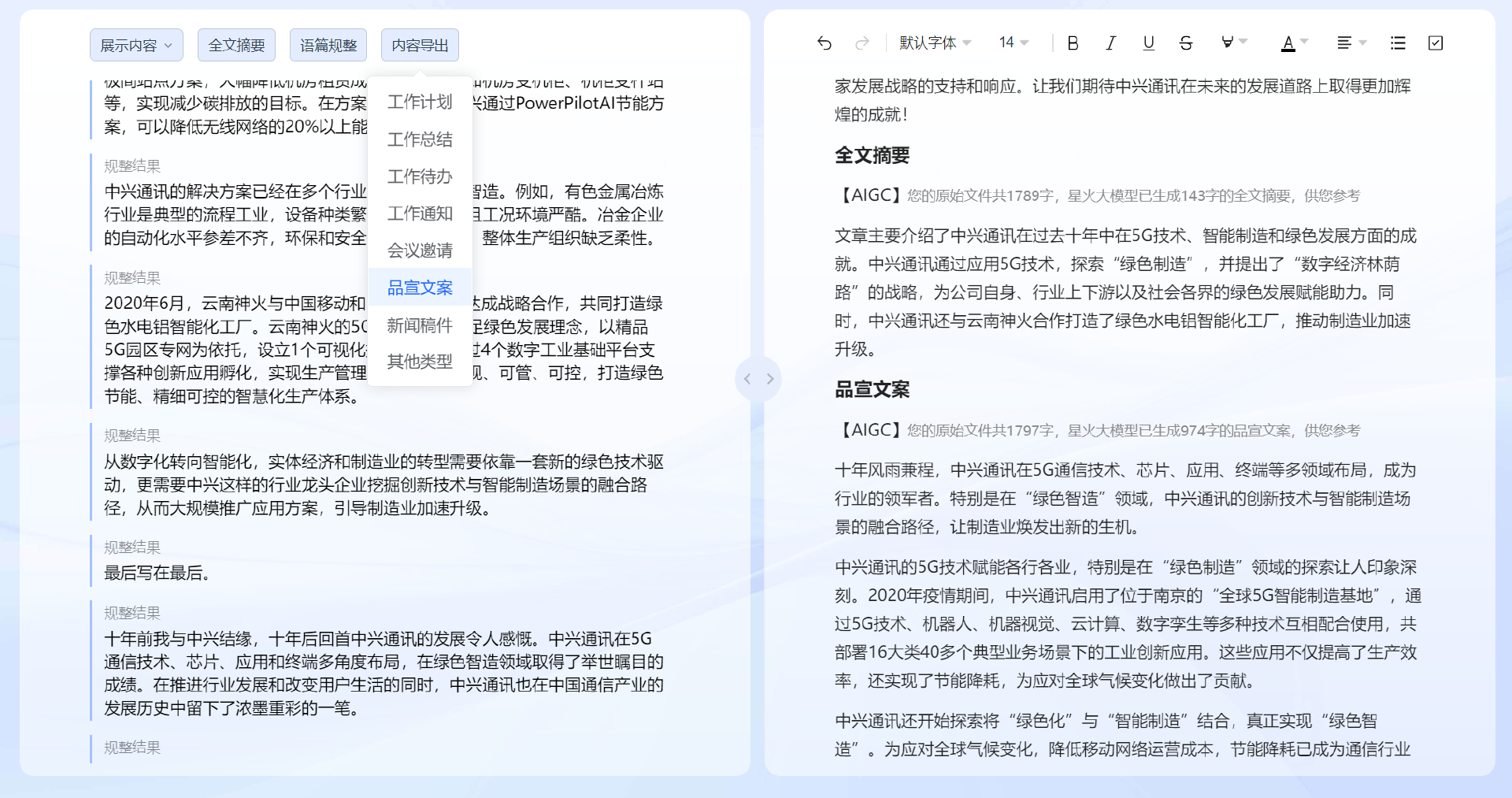Viewport: 1512px width, 798px height.
Task: Click the AIGC note mentioning 1797字
Action: pos(1098,430)
